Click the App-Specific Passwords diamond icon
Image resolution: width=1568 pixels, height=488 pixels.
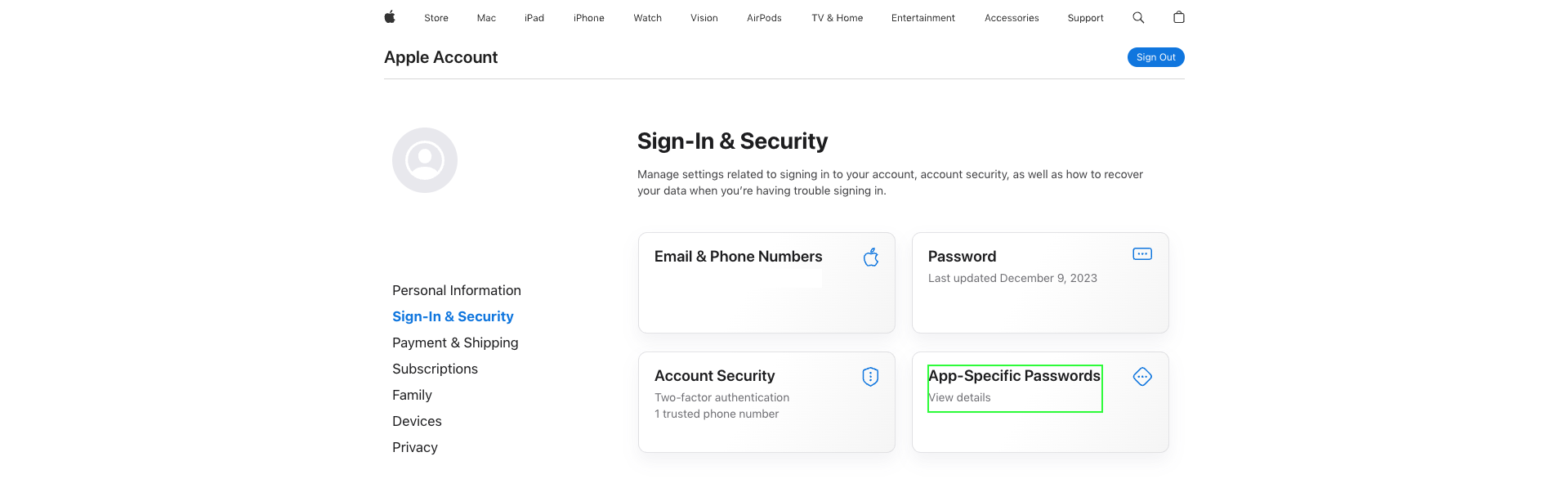pyautogui.click(x=1142, y=376)
